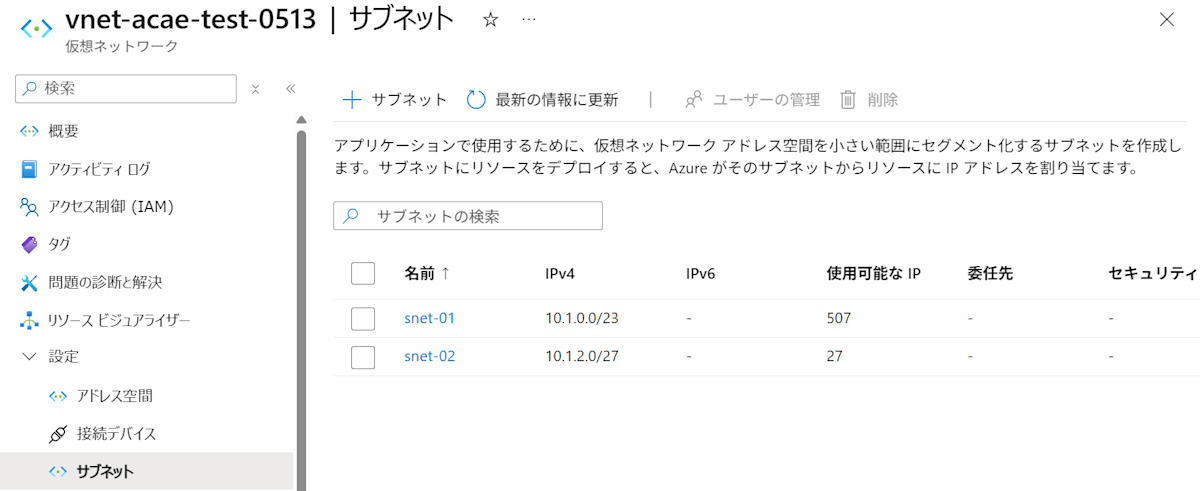Image resolution: width=1200 pixels, height=491 pixels.
Task: Click the アドレス空間 icon
Action: tap(58, 396)
